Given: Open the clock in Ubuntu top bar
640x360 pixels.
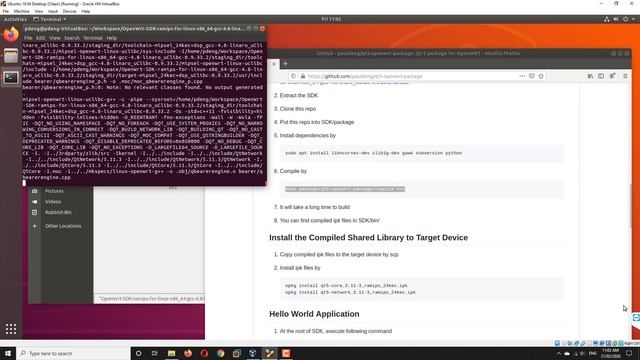Looking at the screenshot, I should point(331,19).
